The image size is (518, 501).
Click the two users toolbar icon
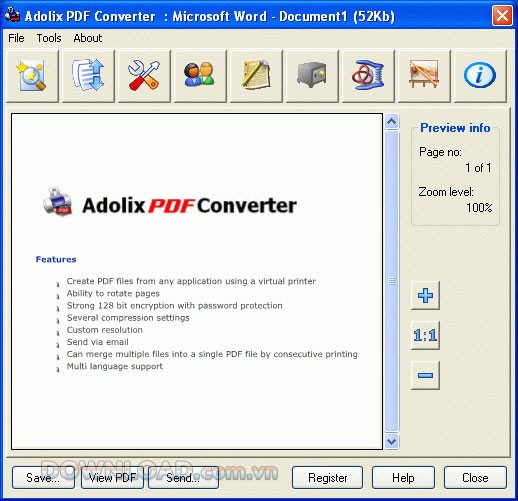point(200,76)
